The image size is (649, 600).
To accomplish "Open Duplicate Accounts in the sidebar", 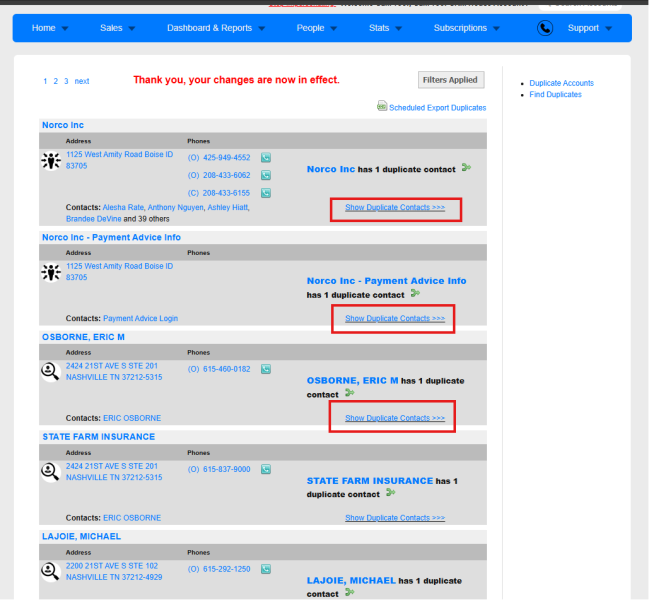I will point(561,83).
